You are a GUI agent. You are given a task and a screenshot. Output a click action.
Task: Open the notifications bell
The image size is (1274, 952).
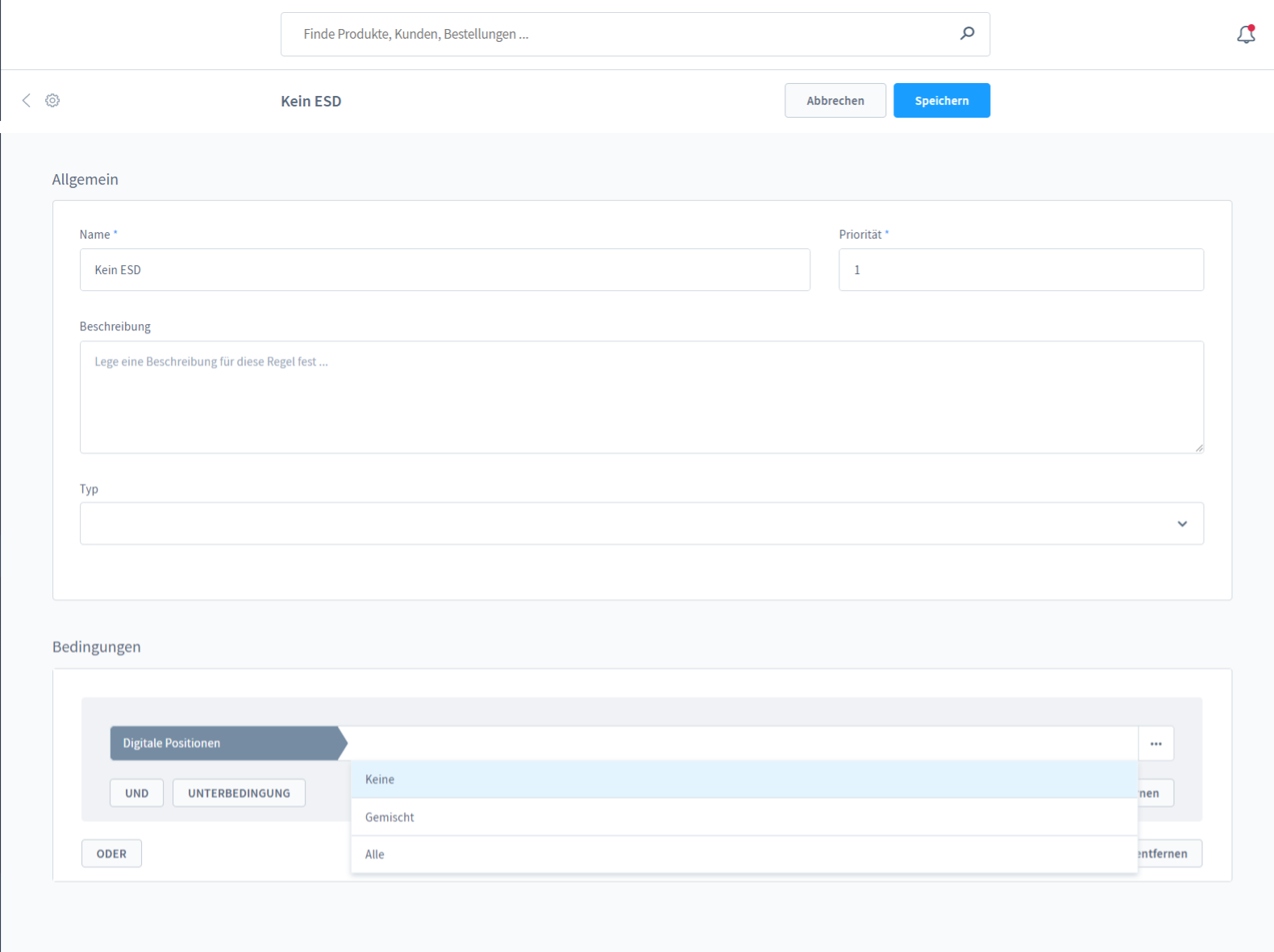[1246, 34]
